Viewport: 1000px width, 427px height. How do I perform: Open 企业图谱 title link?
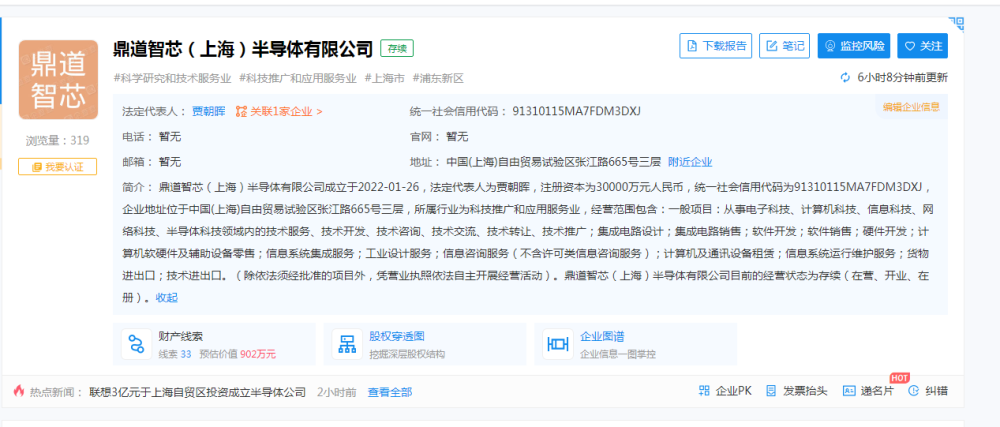pyautogui.click(x=602, y=337)
